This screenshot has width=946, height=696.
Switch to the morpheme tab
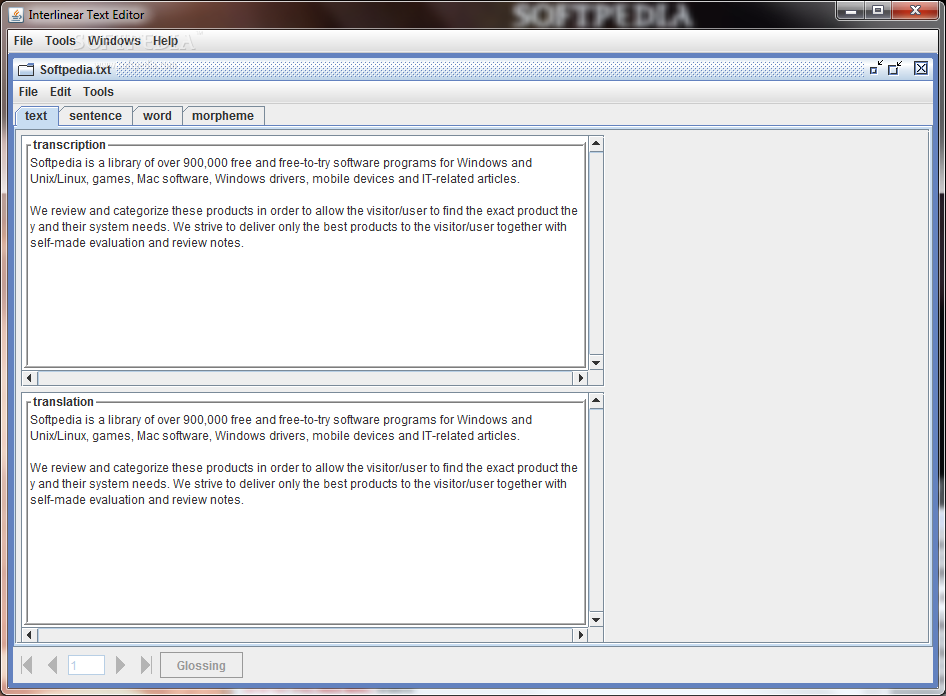[x=223, y=116]
